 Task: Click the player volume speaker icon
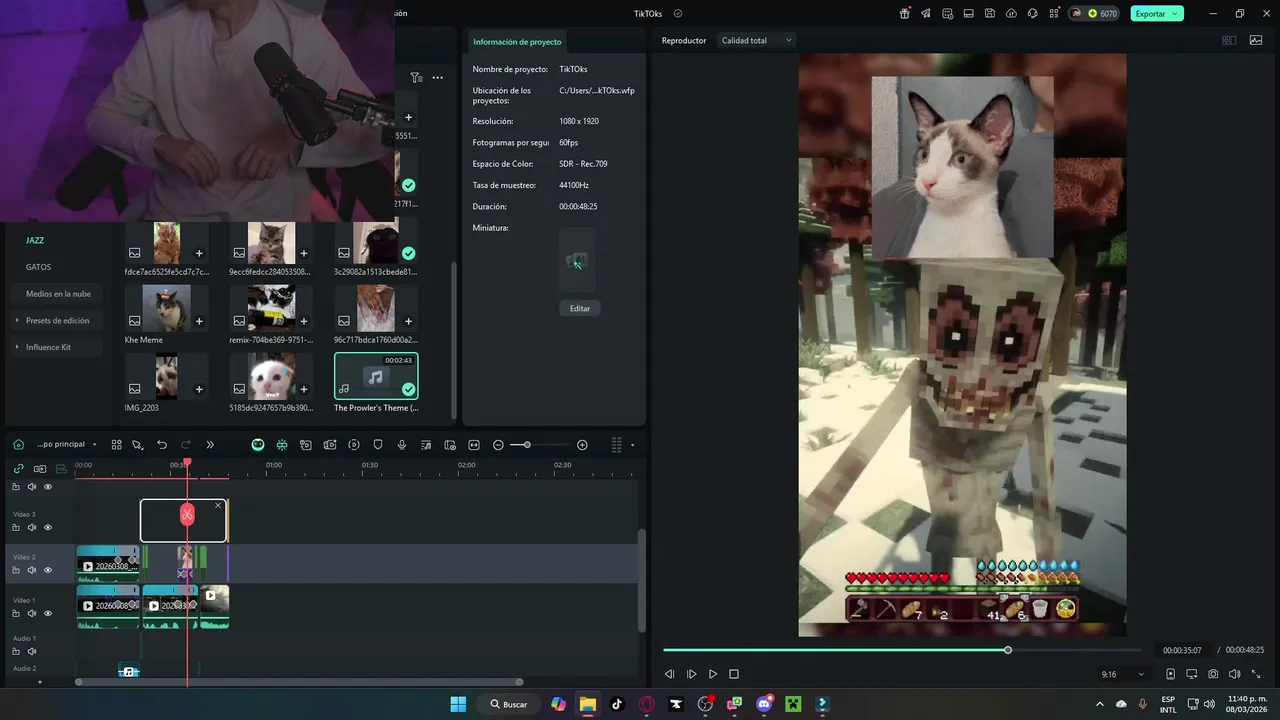[x=1234, y=674]
